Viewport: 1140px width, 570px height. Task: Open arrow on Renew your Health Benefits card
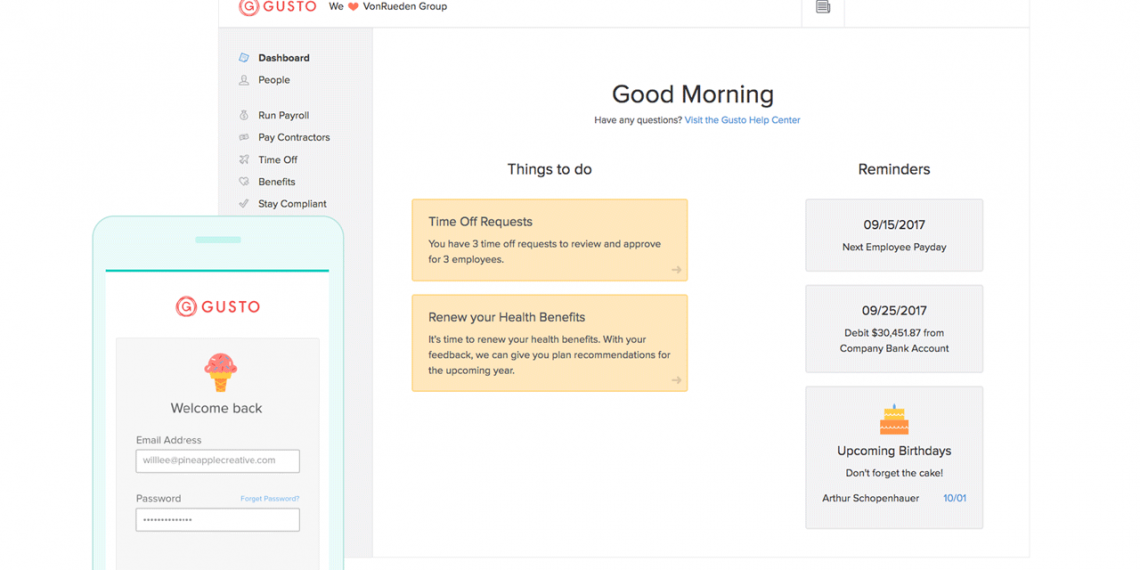(x=676, y=380)
